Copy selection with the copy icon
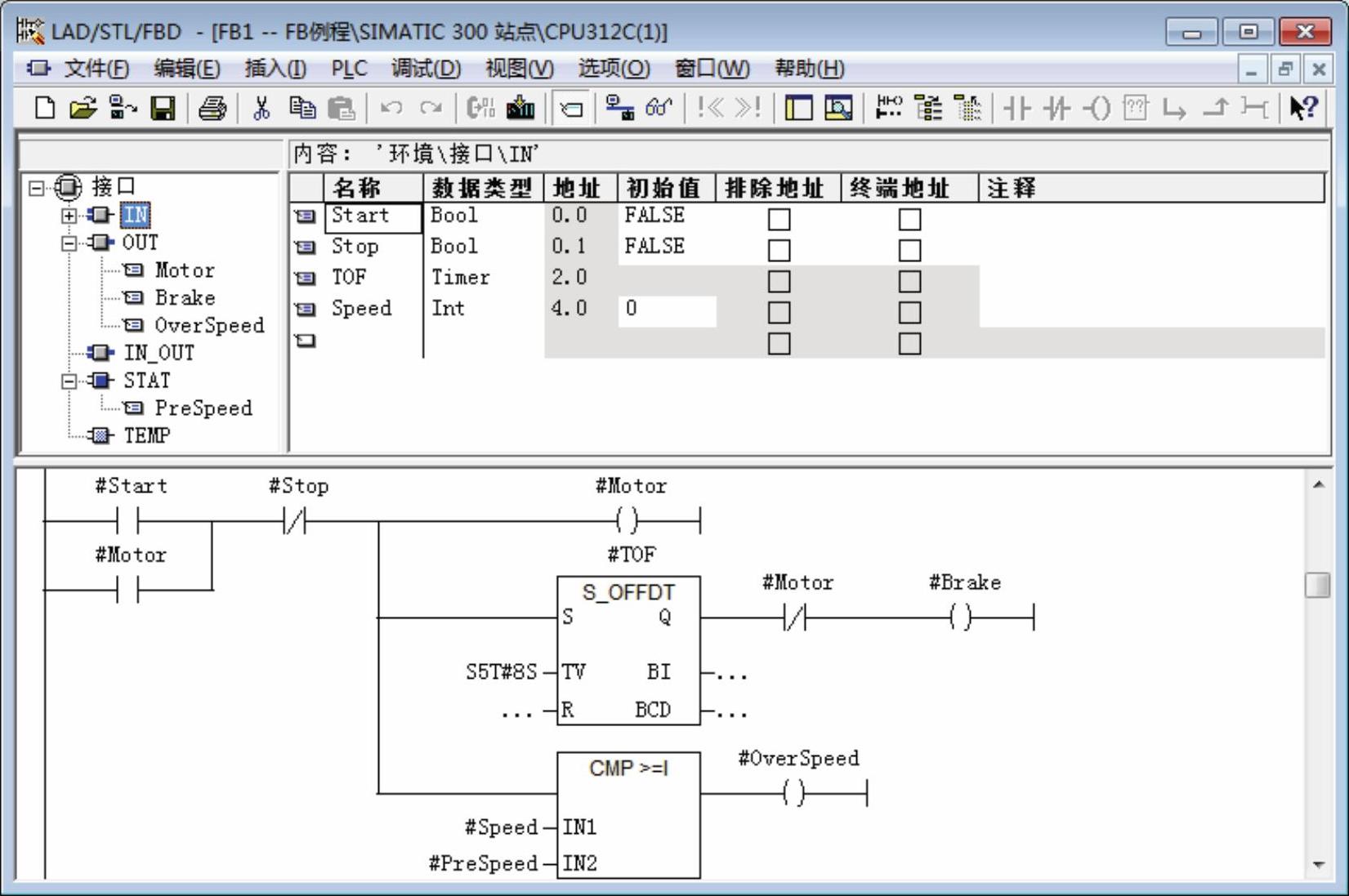Image resolution: width=1349 pixels, height=896 pixels. pyautogui.click(x=302, y=108)
